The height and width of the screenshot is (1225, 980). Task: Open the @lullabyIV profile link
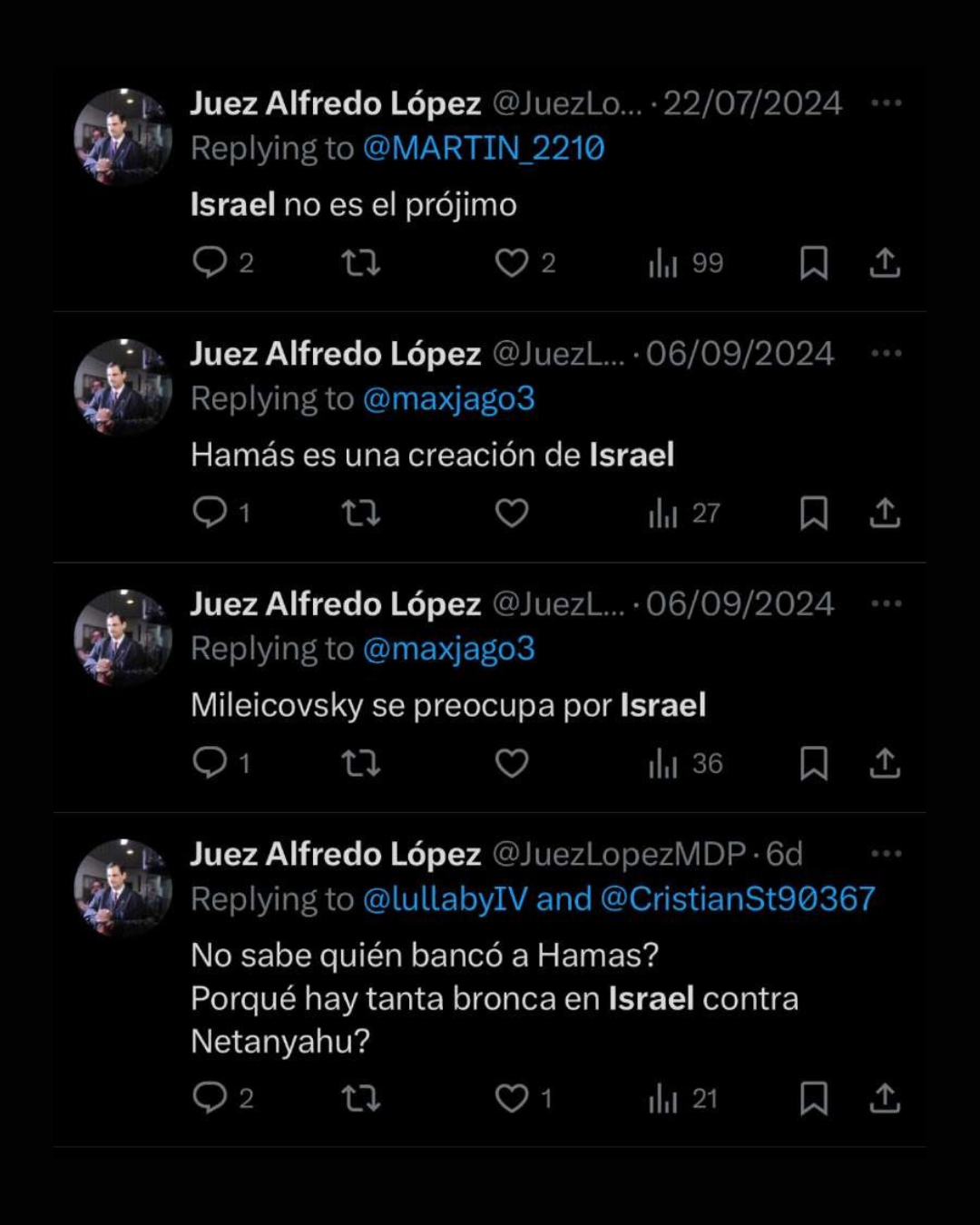(x=445, y=898)
